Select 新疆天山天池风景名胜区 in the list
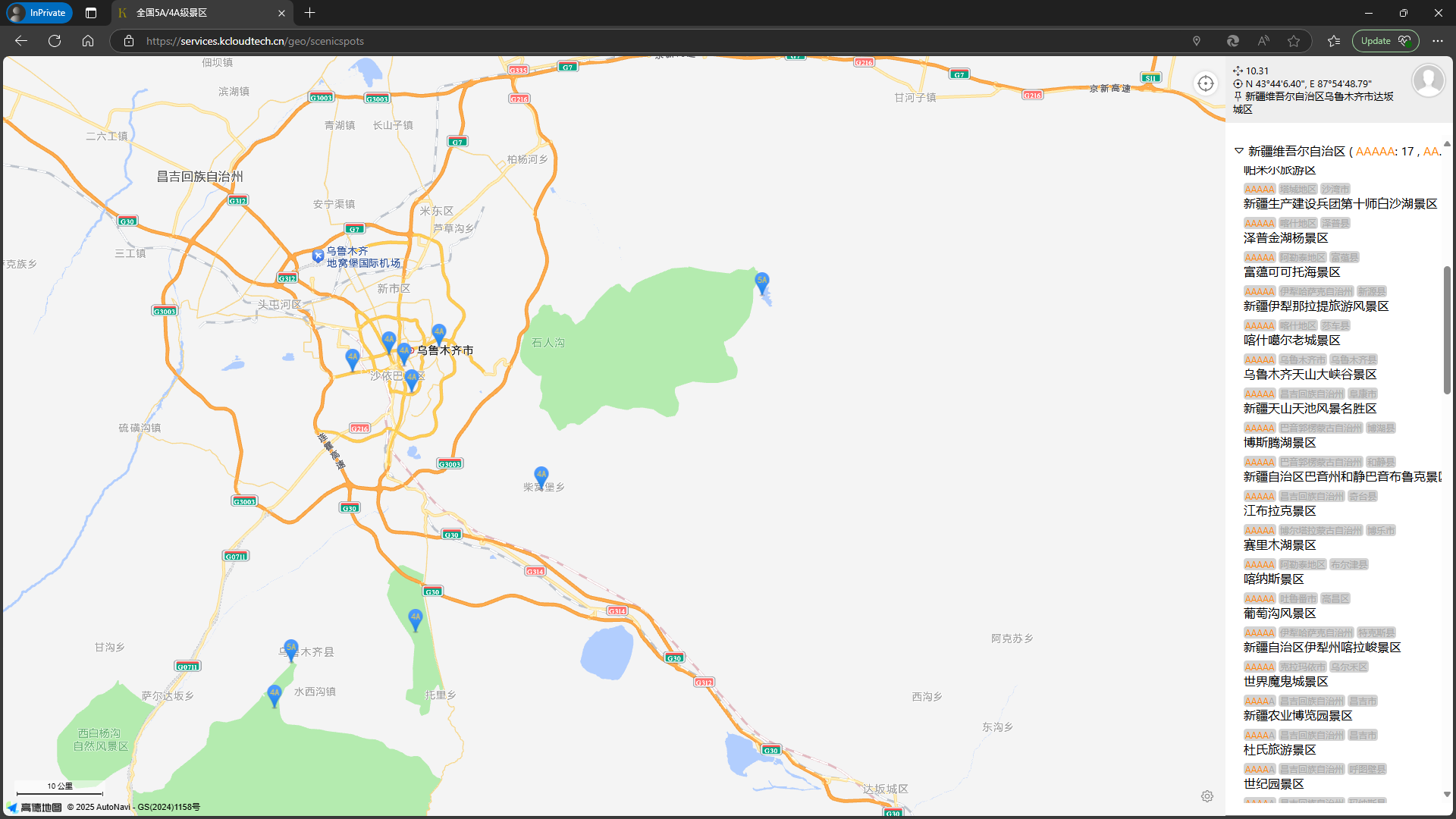 (x=1310, y=409)
